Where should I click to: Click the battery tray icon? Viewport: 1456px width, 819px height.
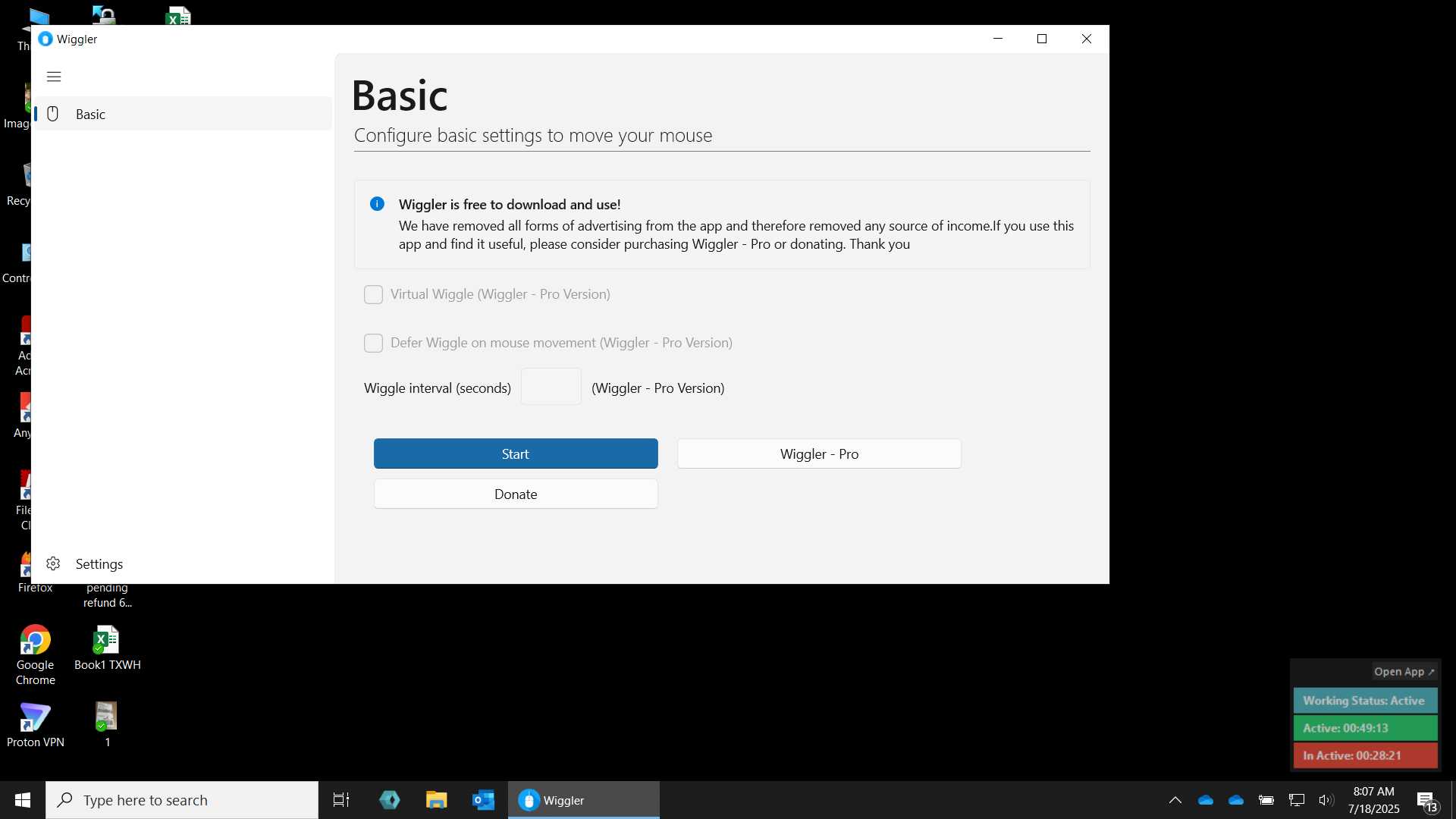1266,800
